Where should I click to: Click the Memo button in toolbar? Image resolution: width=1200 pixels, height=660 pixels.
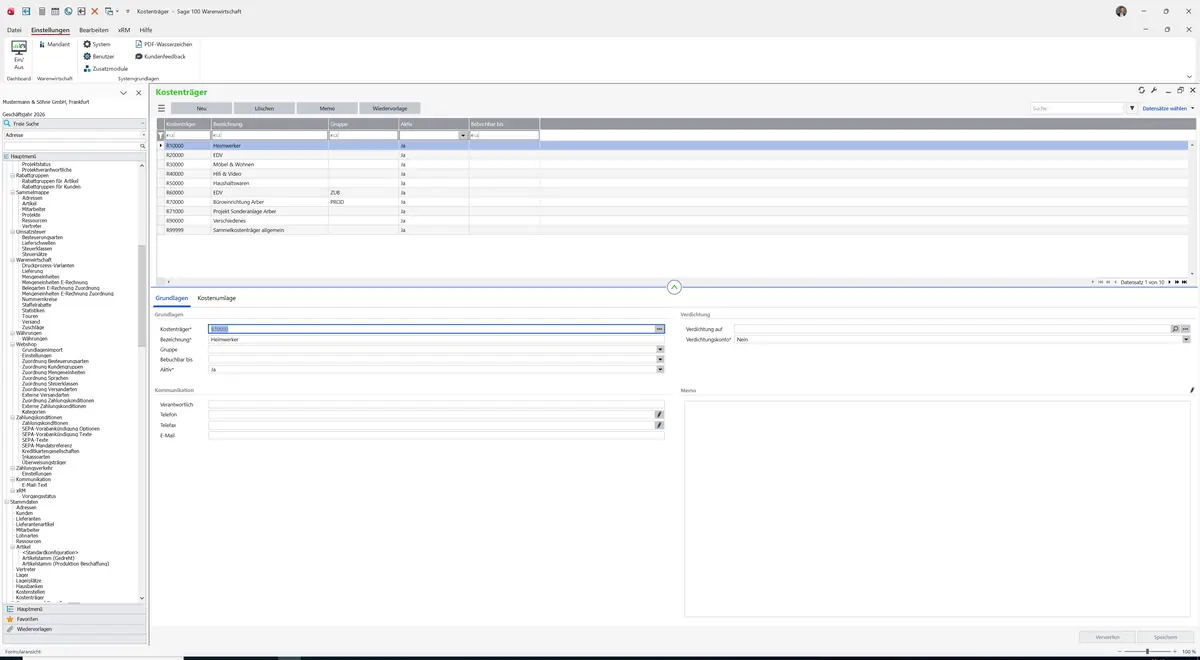[327, 108]
